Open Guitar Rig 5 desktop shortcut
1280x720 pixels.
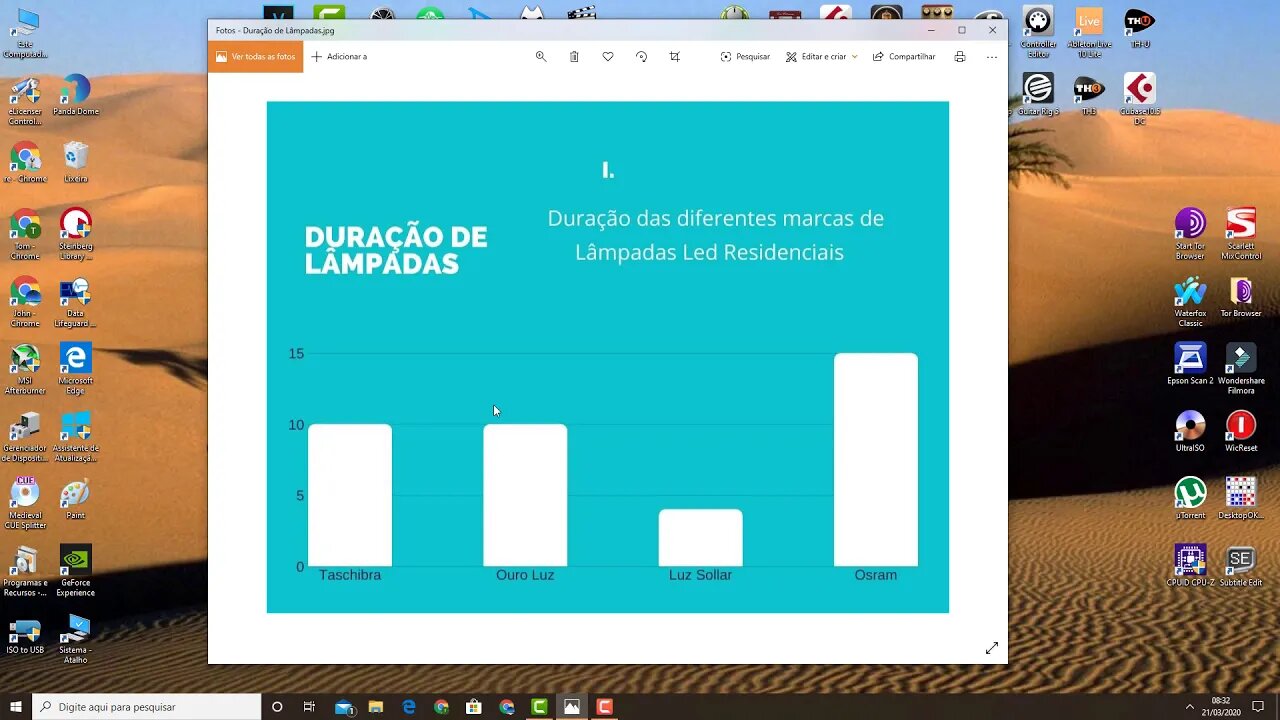(x=1038, y=96)
